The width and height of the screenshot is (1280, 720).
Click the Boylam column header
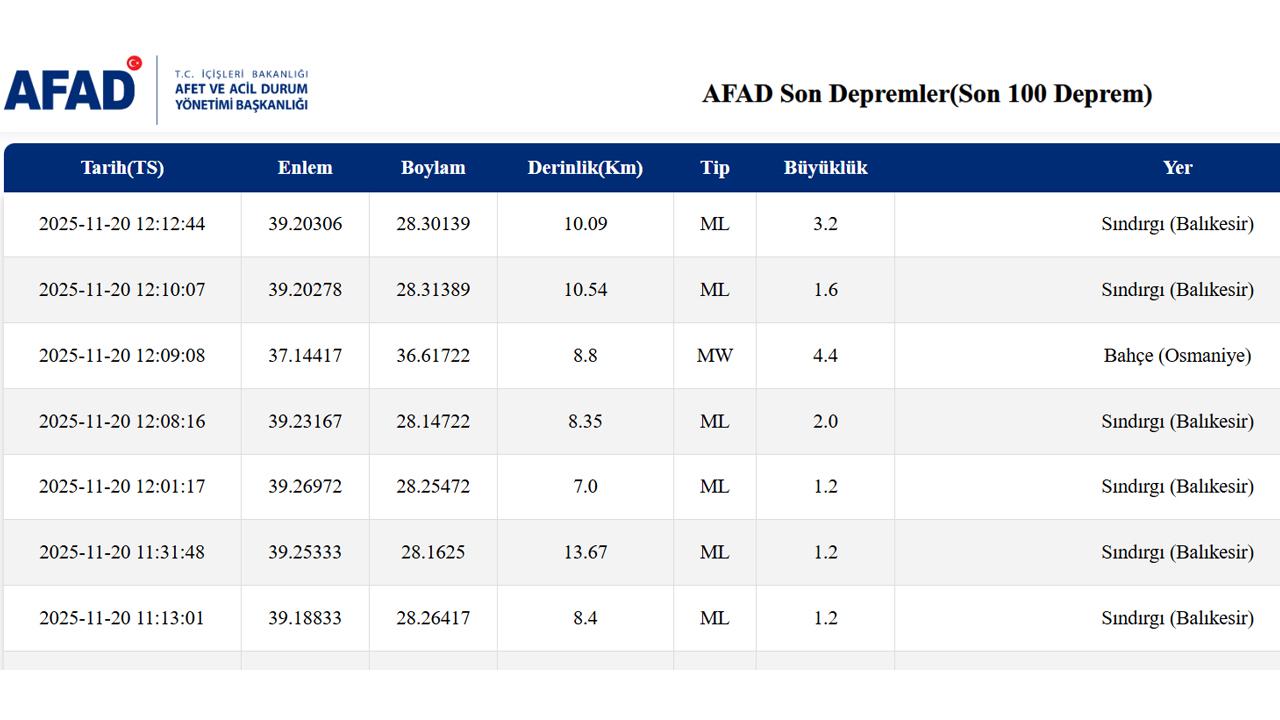[x=433, y=168]
